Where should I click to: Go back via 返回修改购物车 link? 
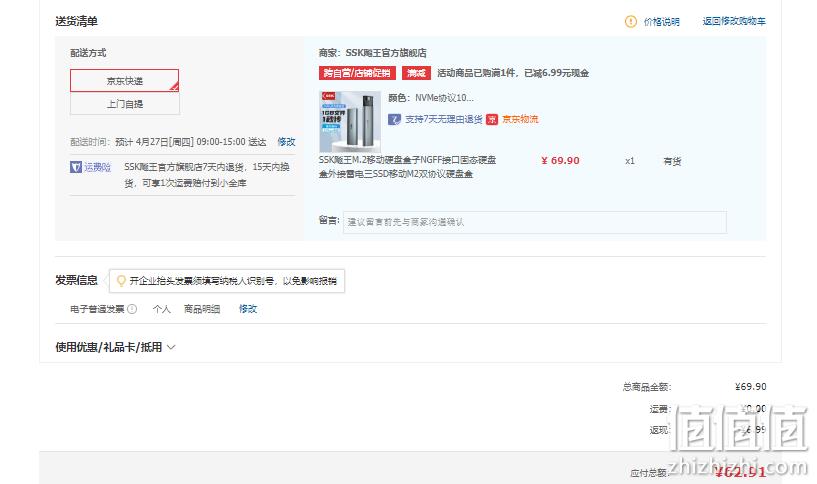(x=734, y=21)
